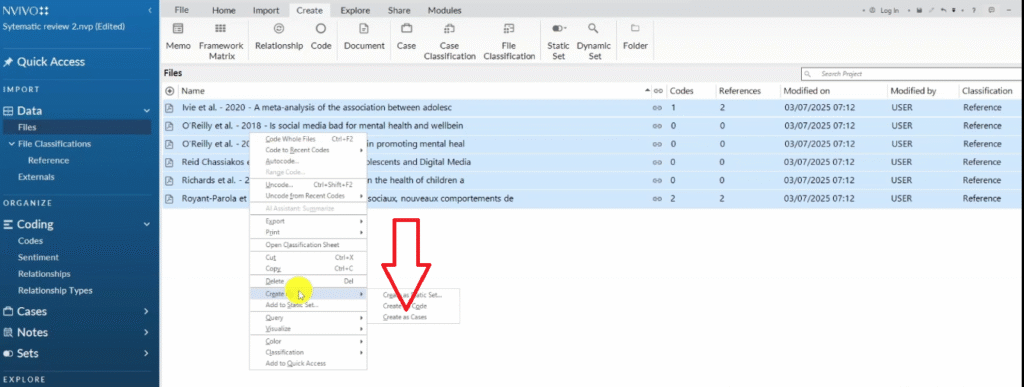Open File Classification in the ribbon
The height and width of the screenshot is (387, 1024).
(x=509, y=42)
